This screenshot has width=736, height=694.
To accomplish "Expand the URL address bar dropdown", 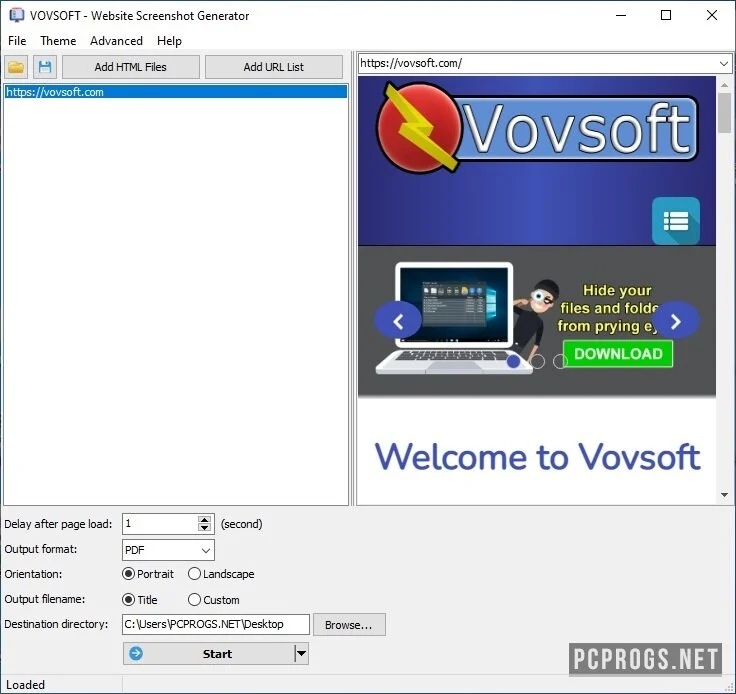I will pos(723,63).
